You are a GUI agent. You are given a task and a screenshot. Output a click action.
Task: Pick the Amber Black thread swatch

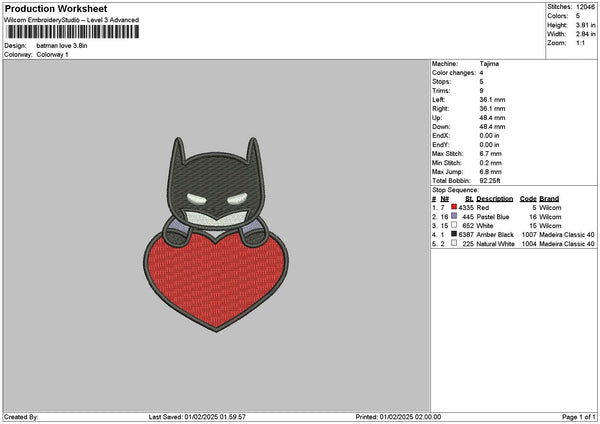tap(454, 234)
